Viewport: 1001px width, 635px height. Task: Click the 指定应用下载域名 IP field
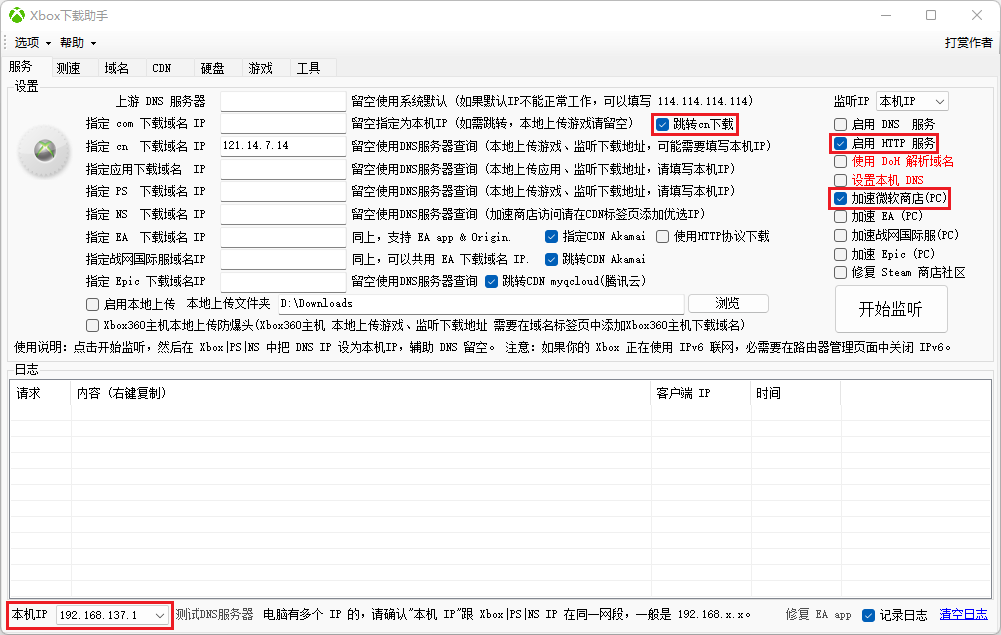coord(283,169)
